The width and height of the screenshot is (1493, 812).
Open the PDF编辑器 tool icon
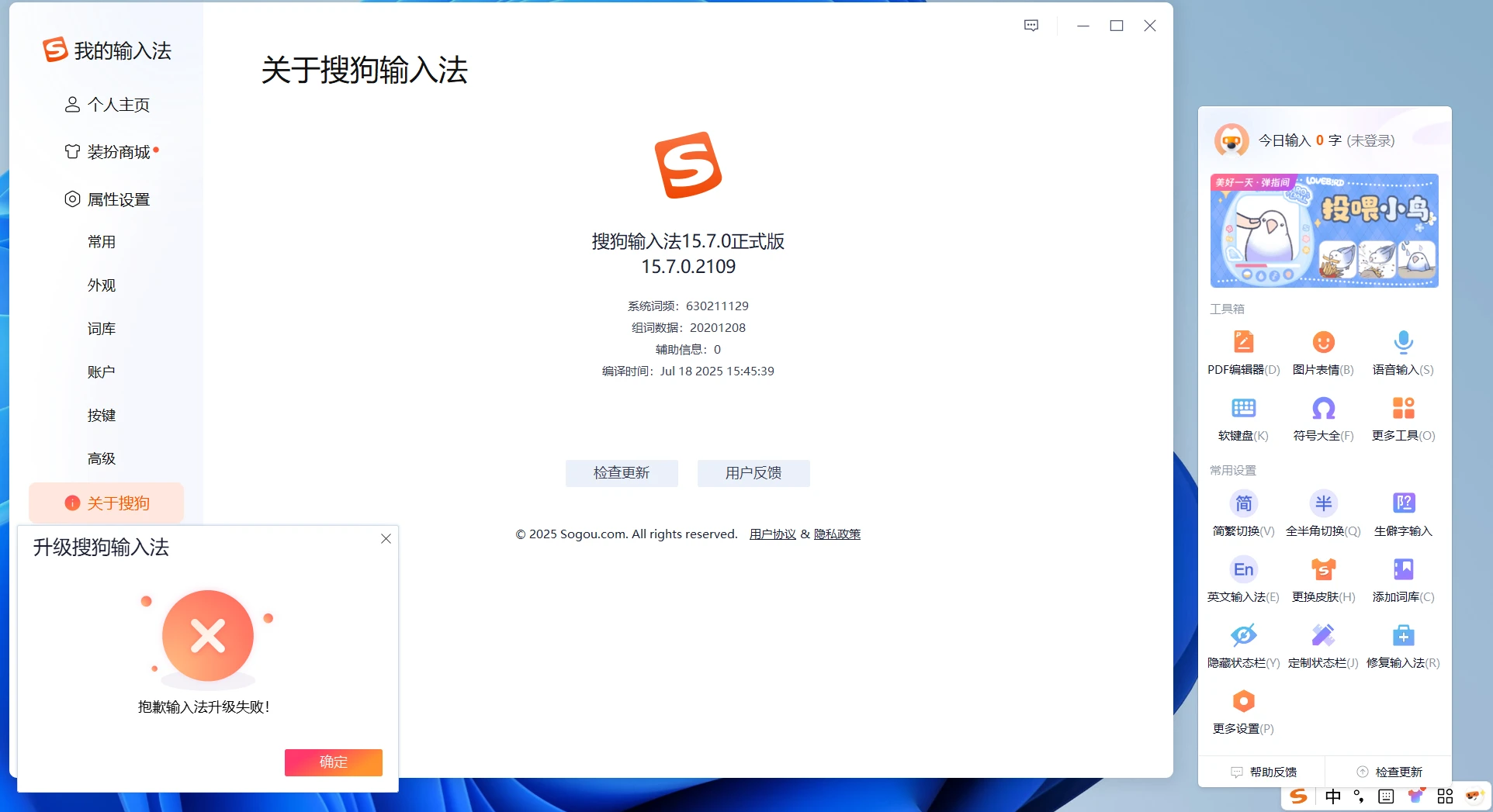click(1243, 342)
